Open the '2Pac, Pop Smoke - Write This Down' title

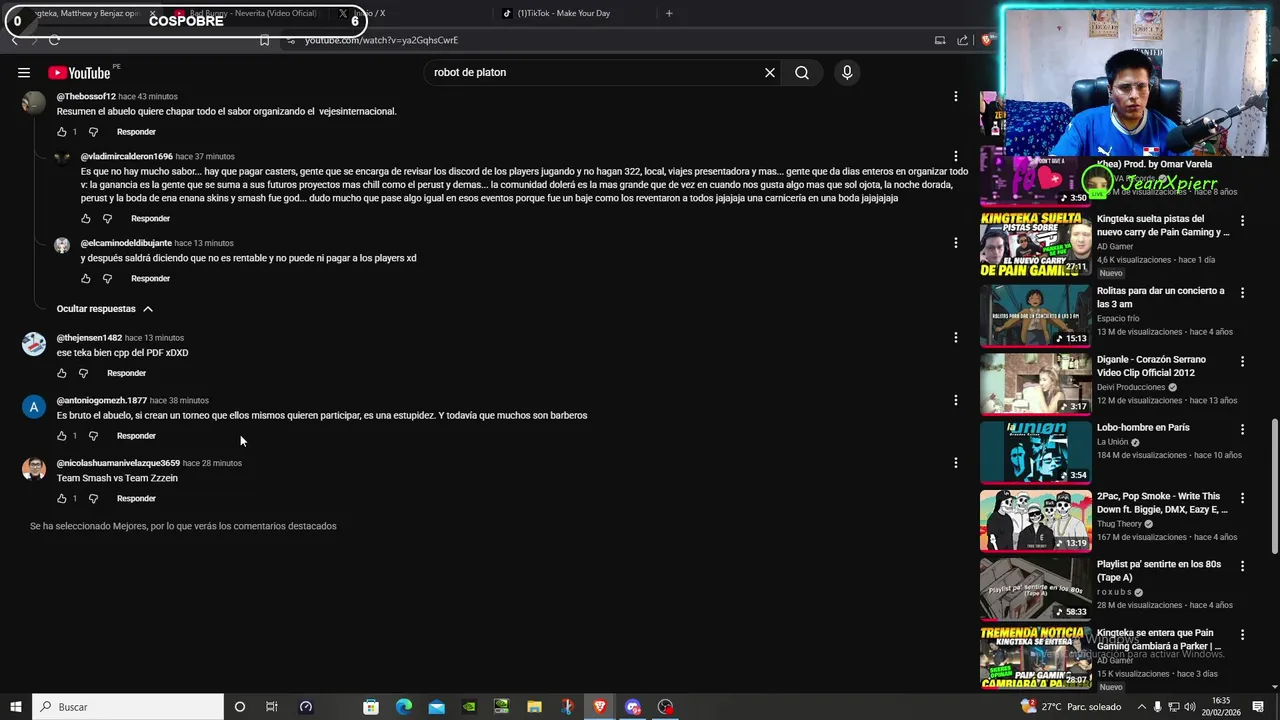coord(1162,503)
